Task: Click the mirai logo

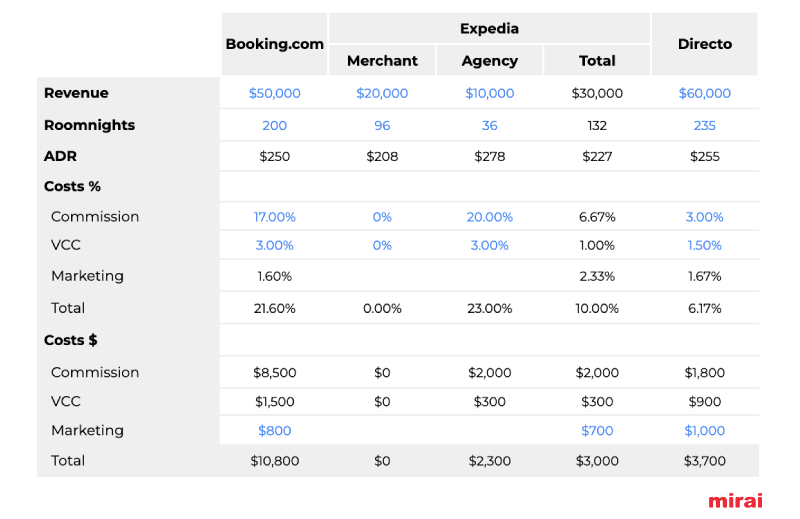Action: click(735, 501)
